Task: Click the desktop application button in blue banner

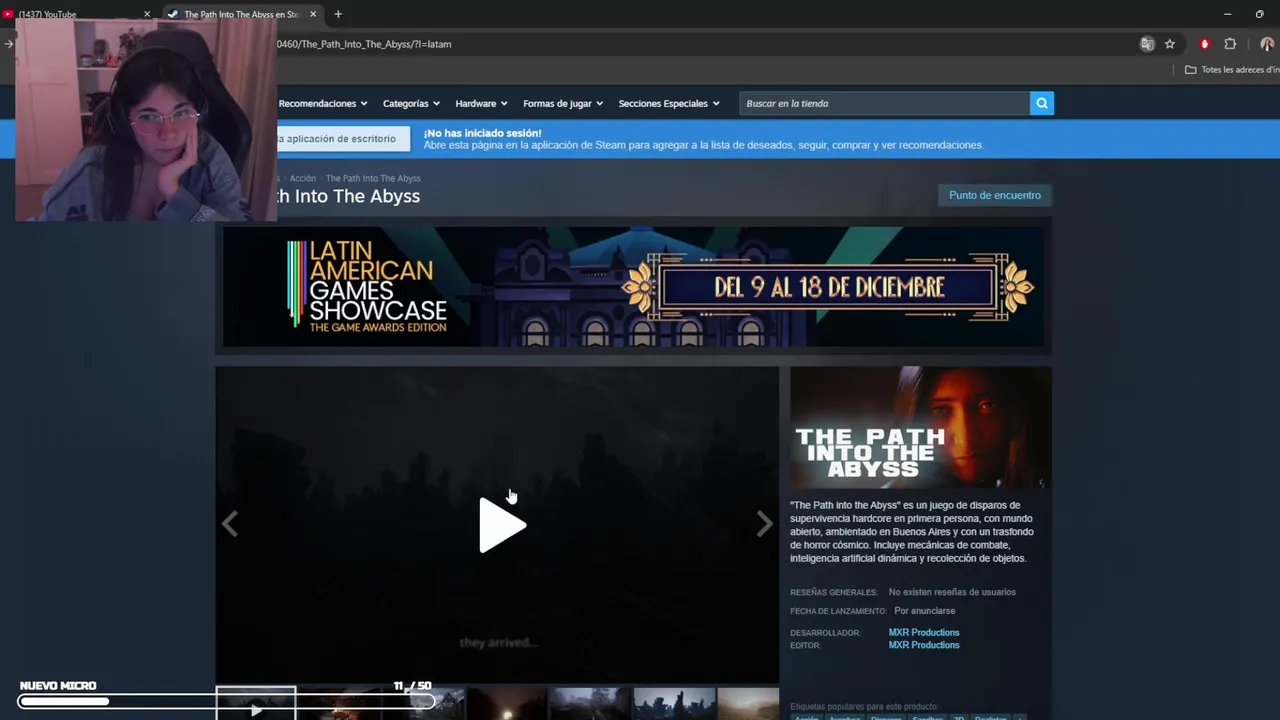Action: [x=341, y=139]
